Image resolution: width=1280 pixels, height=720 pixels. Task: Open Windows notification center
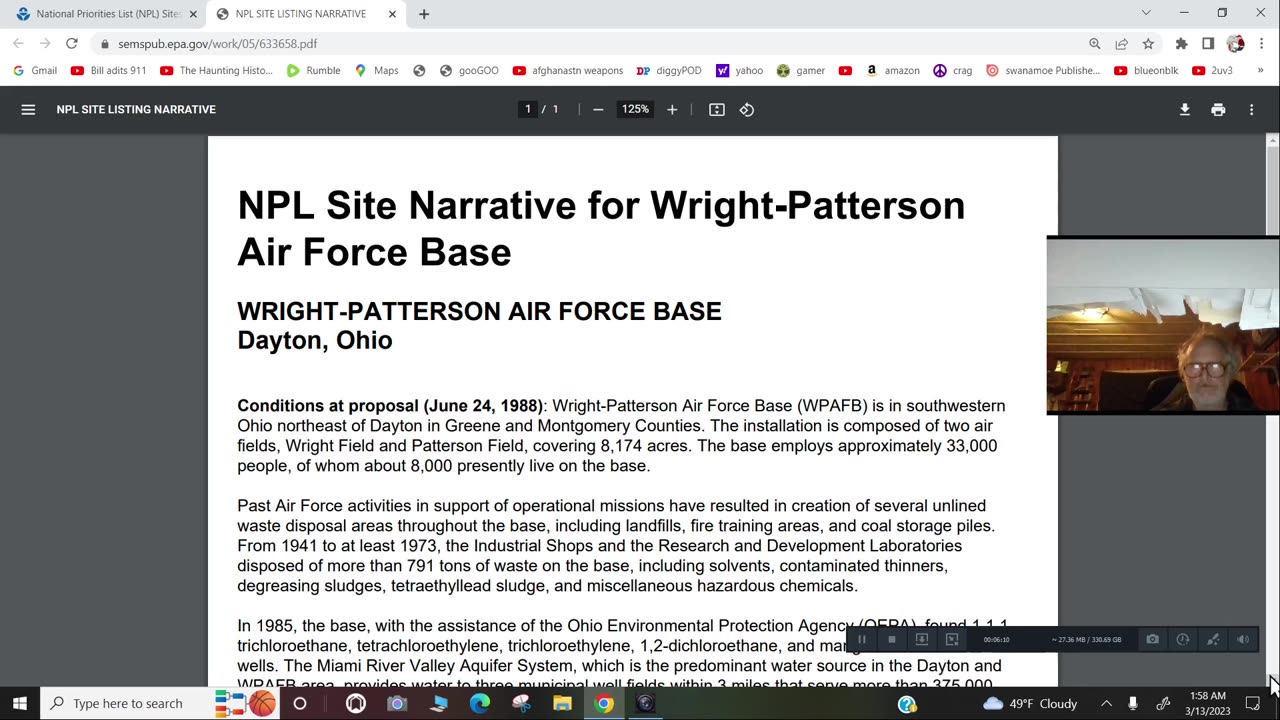pos(1253,703)
